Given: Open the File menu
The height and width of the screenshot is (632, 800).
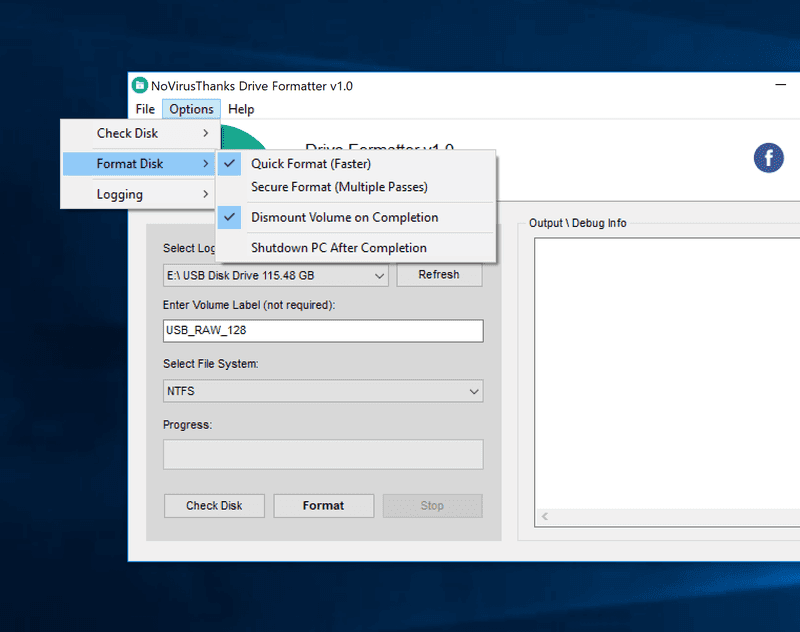Looking at the screenshot, I should 145,109.
